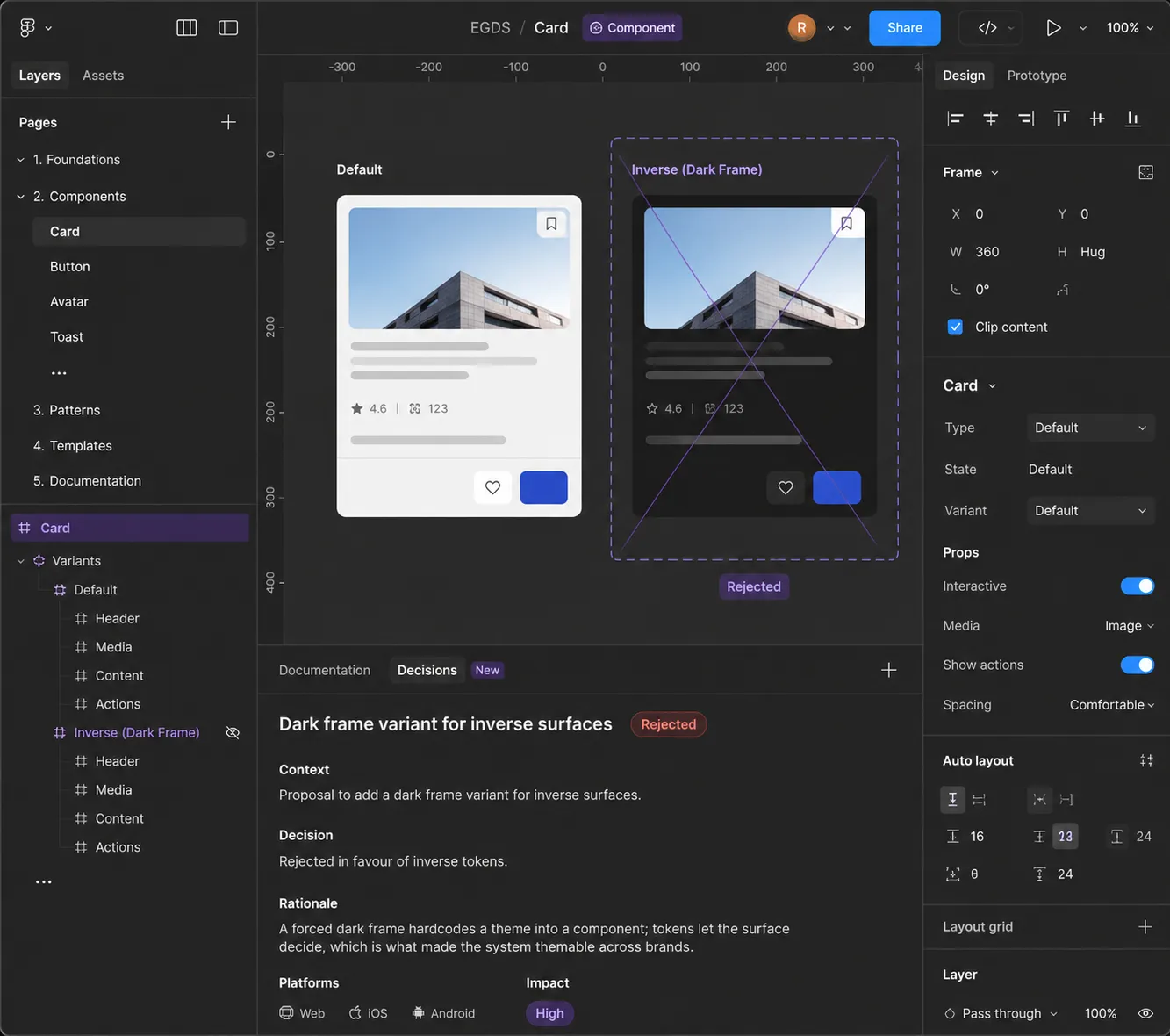Click bookmark icon on Default card image

tap(551, 224)
